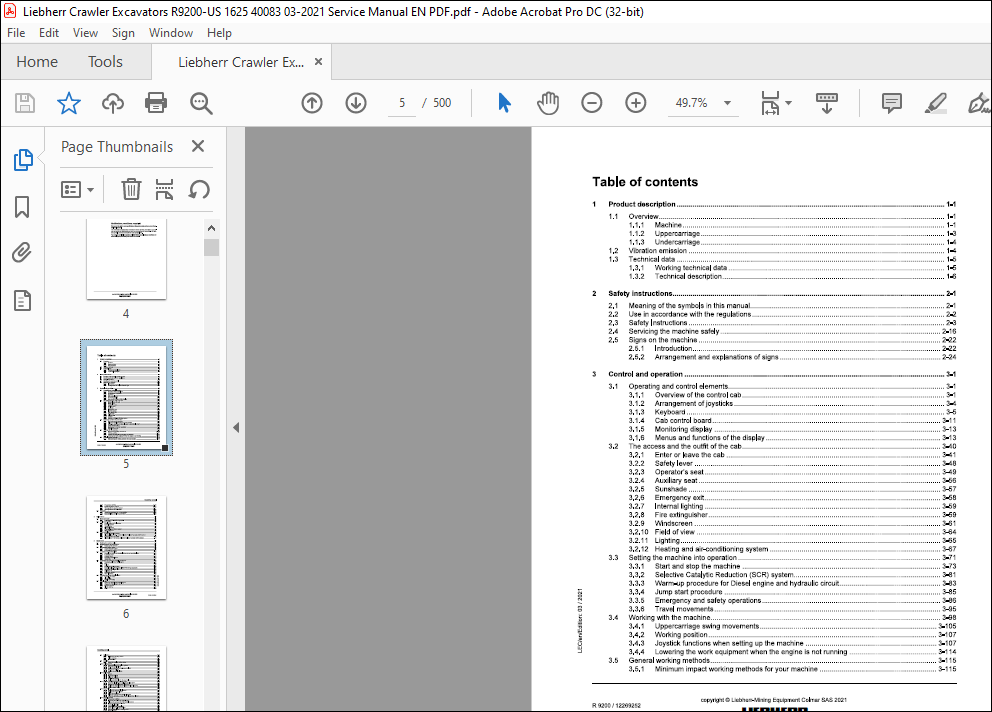Viewport: 992px width, 712px height.
Task: Go to previous page arrow
Action: point(312,103)
